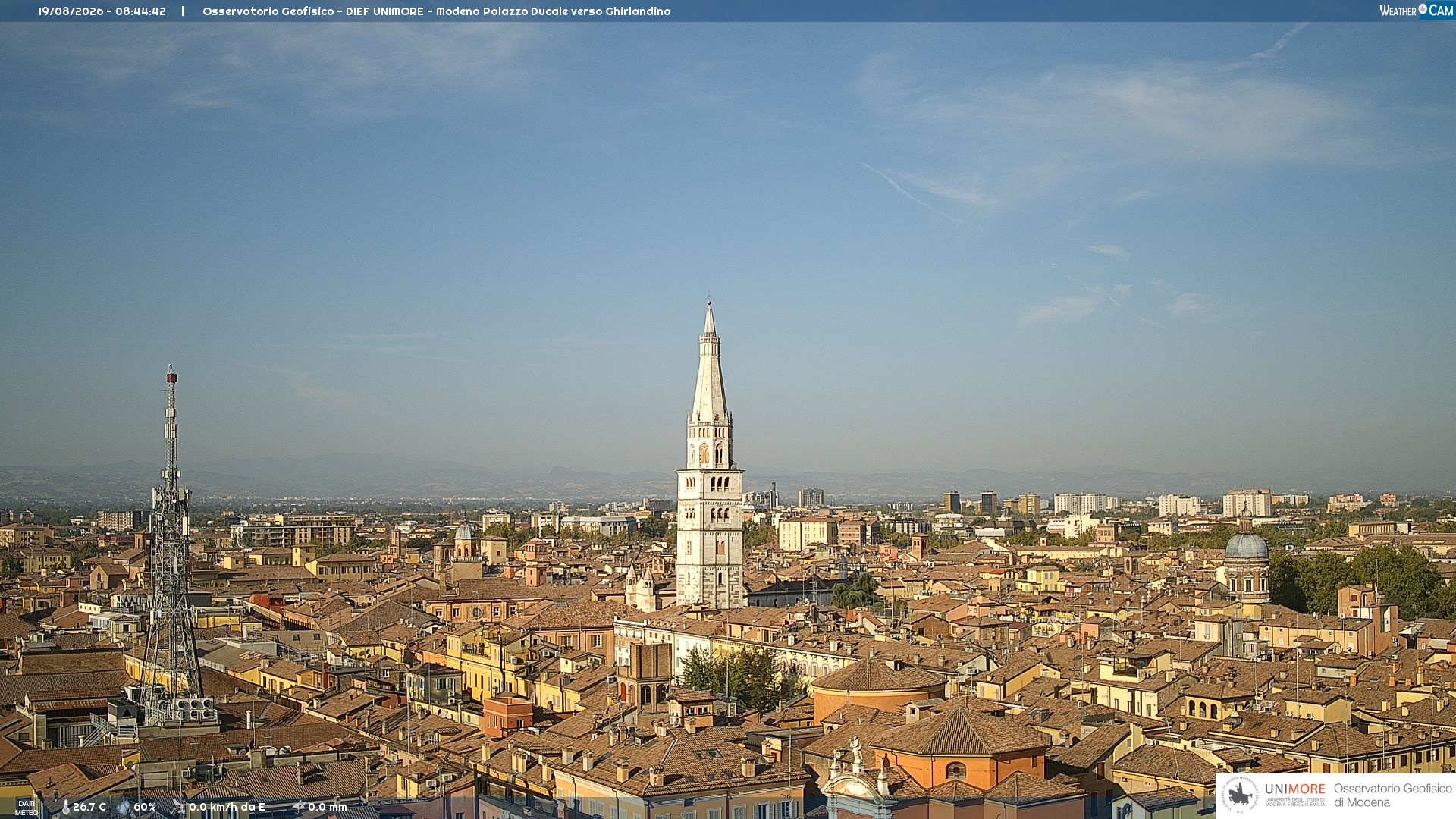This screenshot has width=1456, height=819.
Task: Click the 19/08/2026 date and time stamp
Action: tap(102, 11)
